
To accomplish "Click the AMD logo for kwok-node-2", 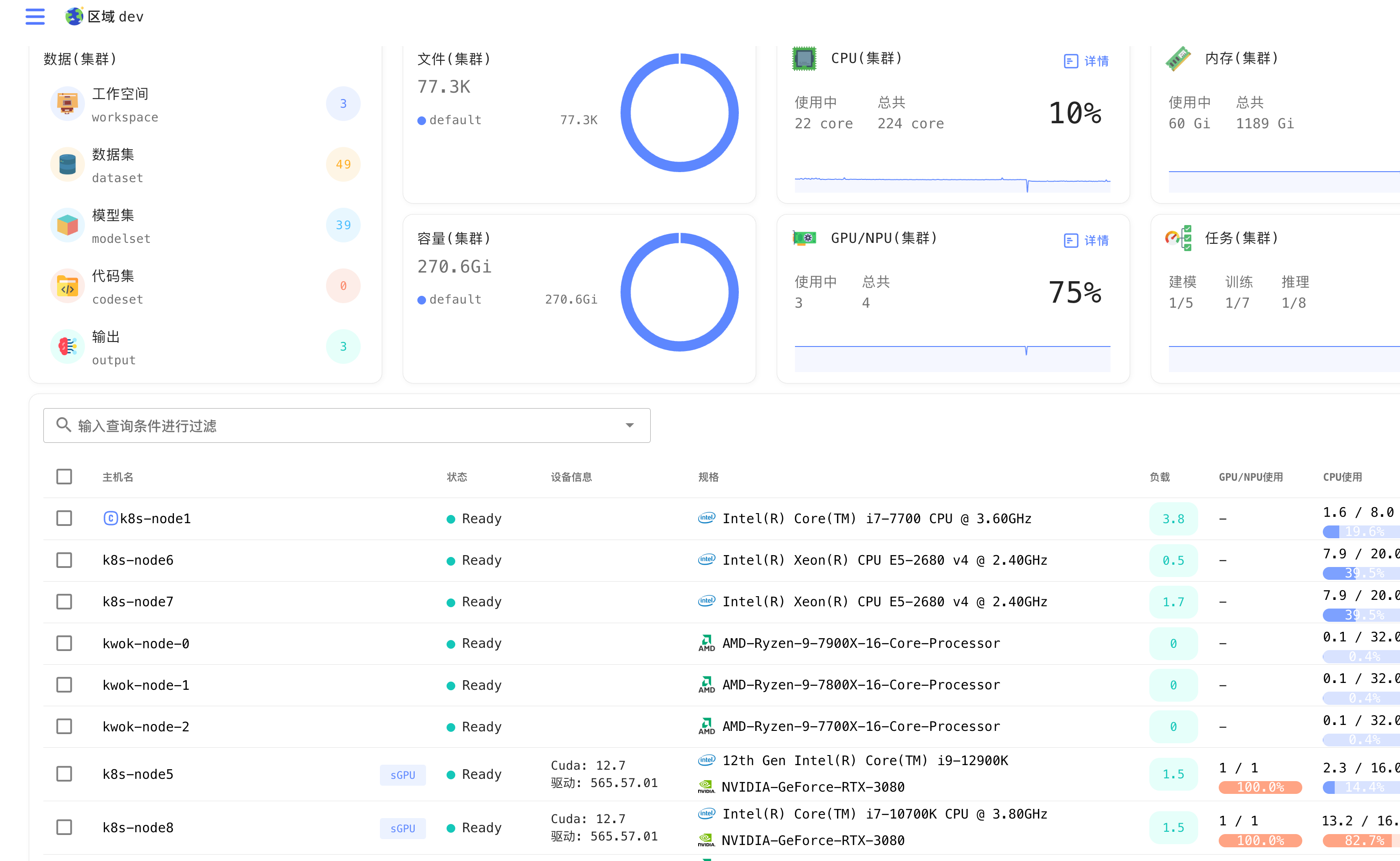I will point(706,726).
